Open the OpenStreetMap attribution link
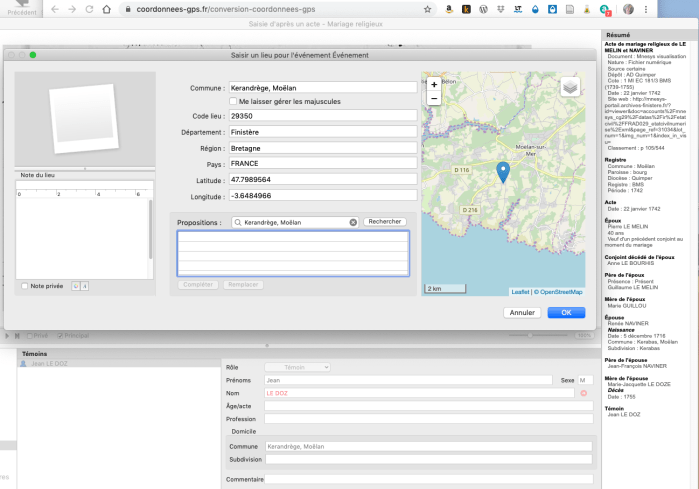 point(560,292)
